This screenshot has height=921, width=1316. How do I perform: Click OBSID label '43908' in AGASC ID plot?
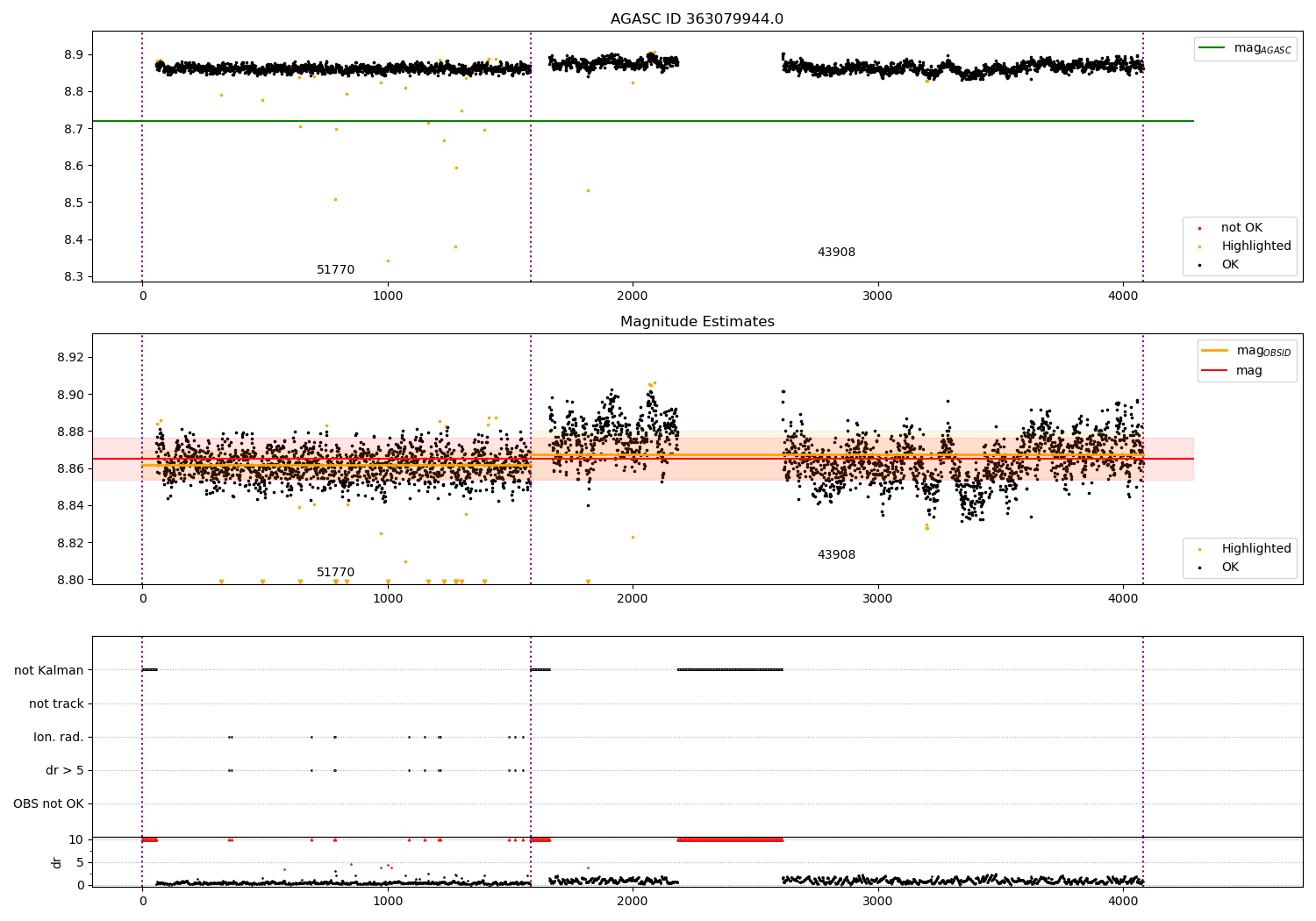[836, 253]
